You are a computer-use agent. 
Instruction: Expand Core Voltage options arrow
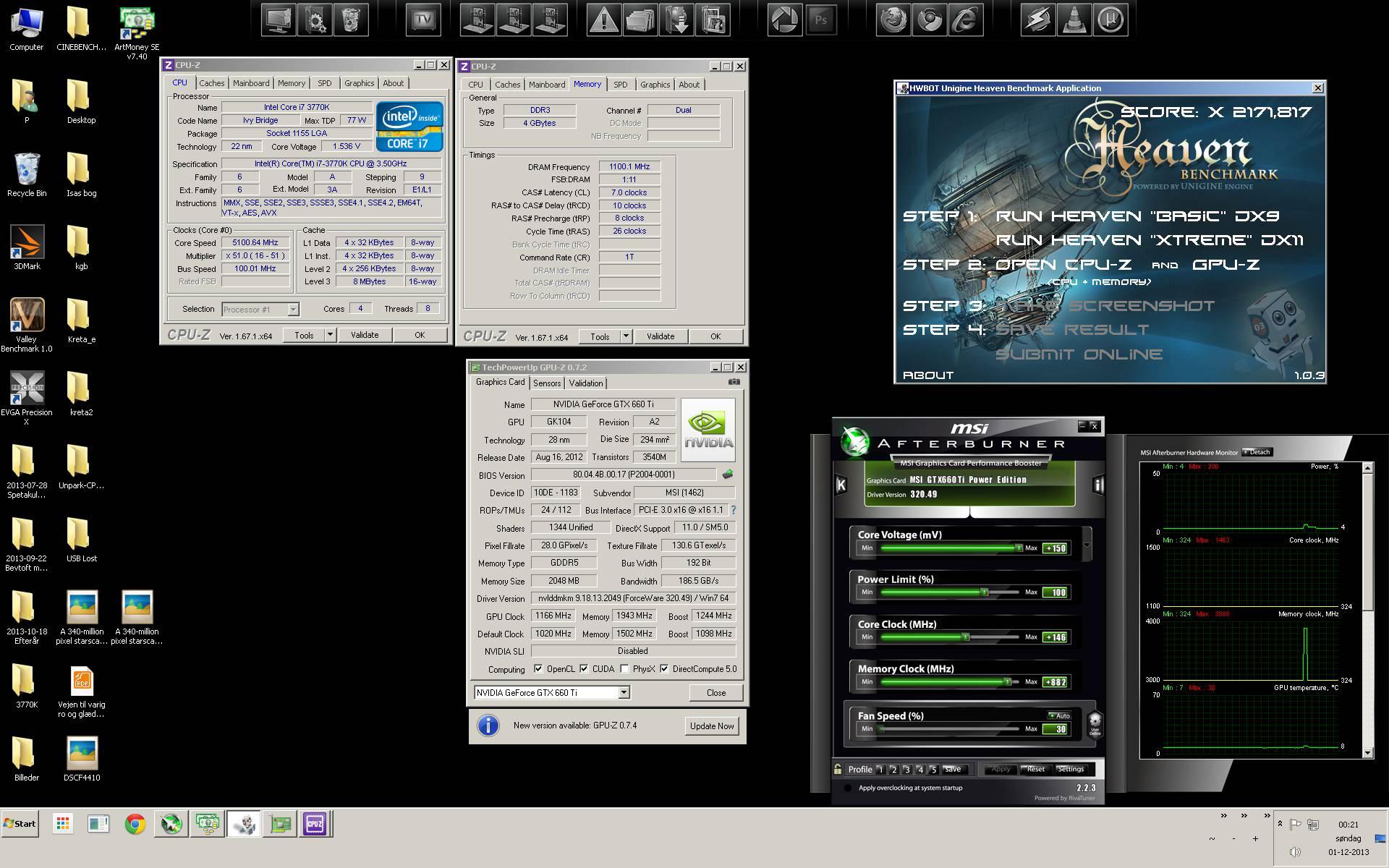click(x=1086, y=545)
